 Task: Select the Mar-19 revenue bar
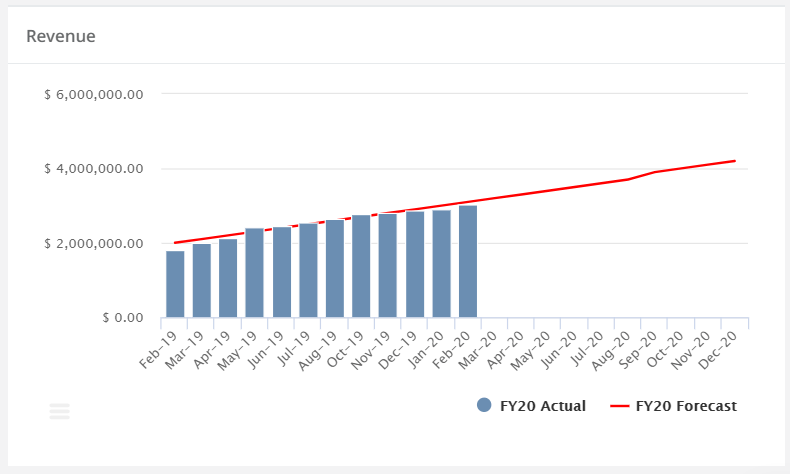[202, 281]
